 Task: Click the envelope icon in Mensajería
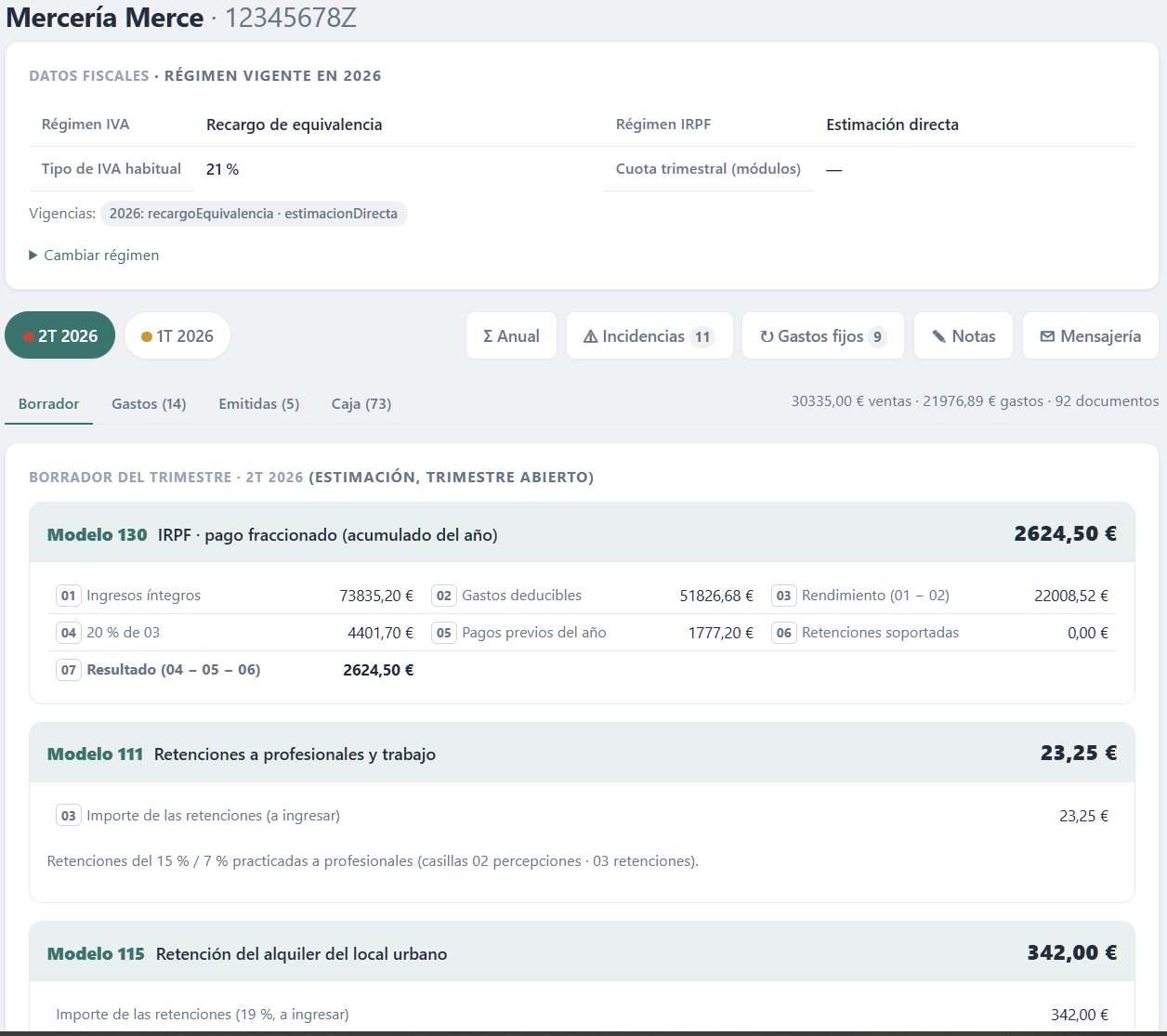pyautogui.click(x=1047, y=336)
